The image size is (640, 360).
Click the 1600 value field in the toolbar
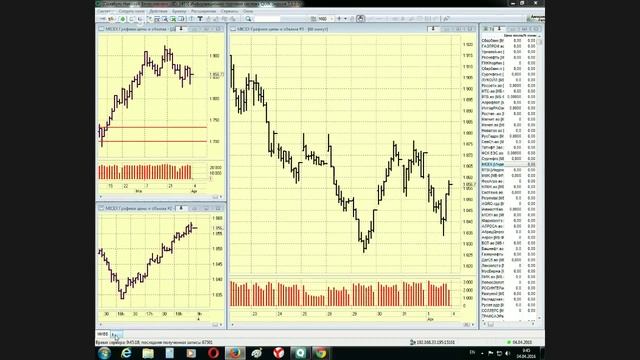click(x=325, y=19)
